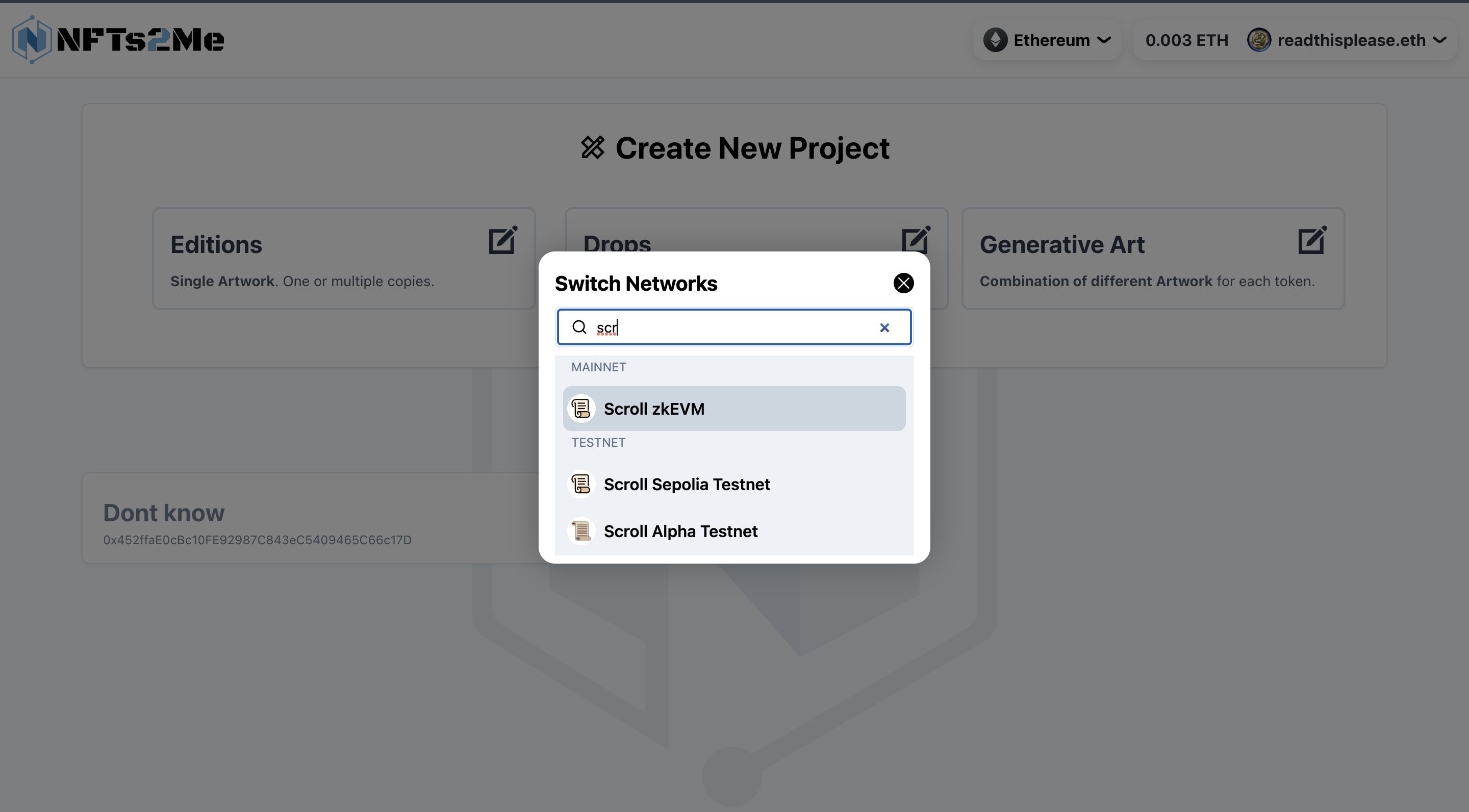Viewport: 1469px width, 812px height.
Task: Click the Switch Networks title
Action: click(x=636, y=284)
